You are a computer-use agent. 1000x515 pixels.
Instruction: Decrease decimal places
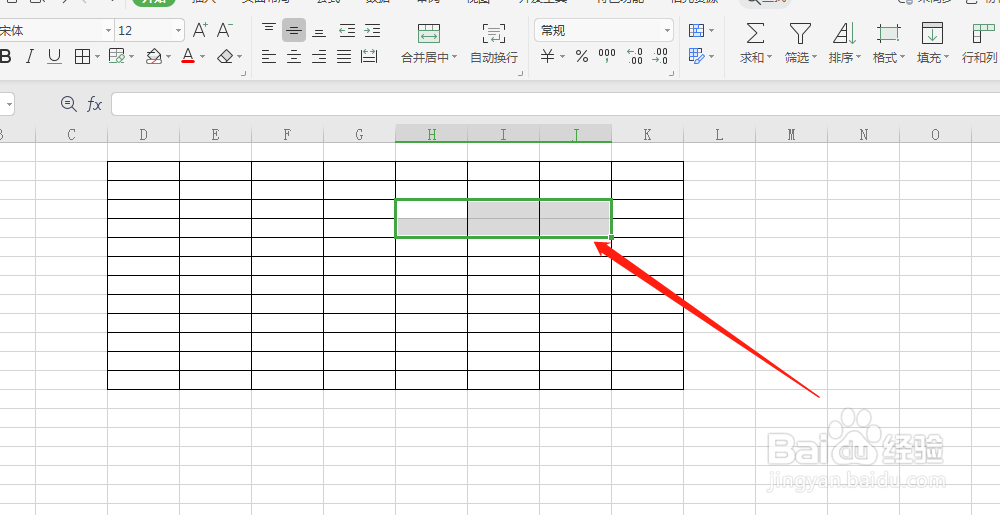[659, 57]
